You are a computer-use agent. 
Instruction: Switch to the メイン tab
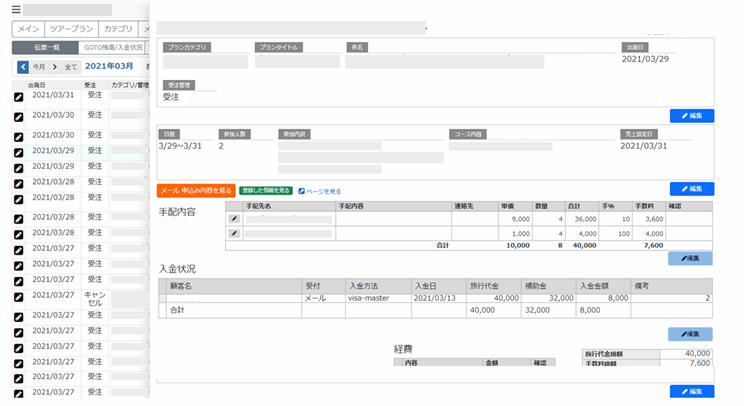click(30, 28)
